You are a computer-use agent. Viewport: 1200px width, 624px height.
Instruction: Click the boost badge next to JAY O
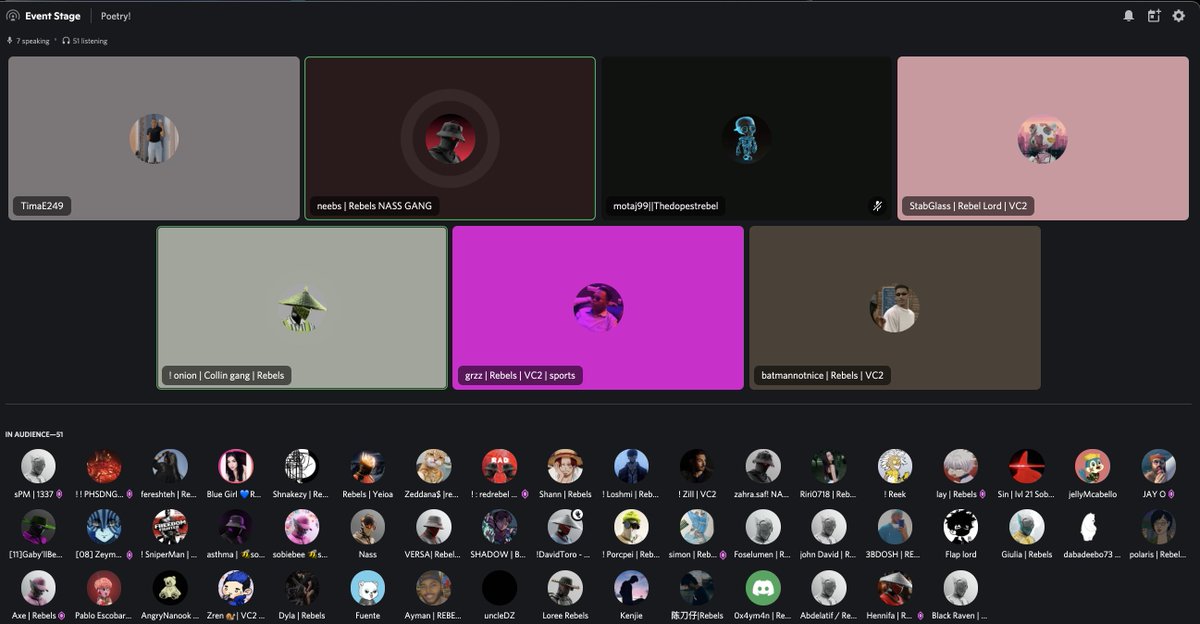[x=1171, y=494]
